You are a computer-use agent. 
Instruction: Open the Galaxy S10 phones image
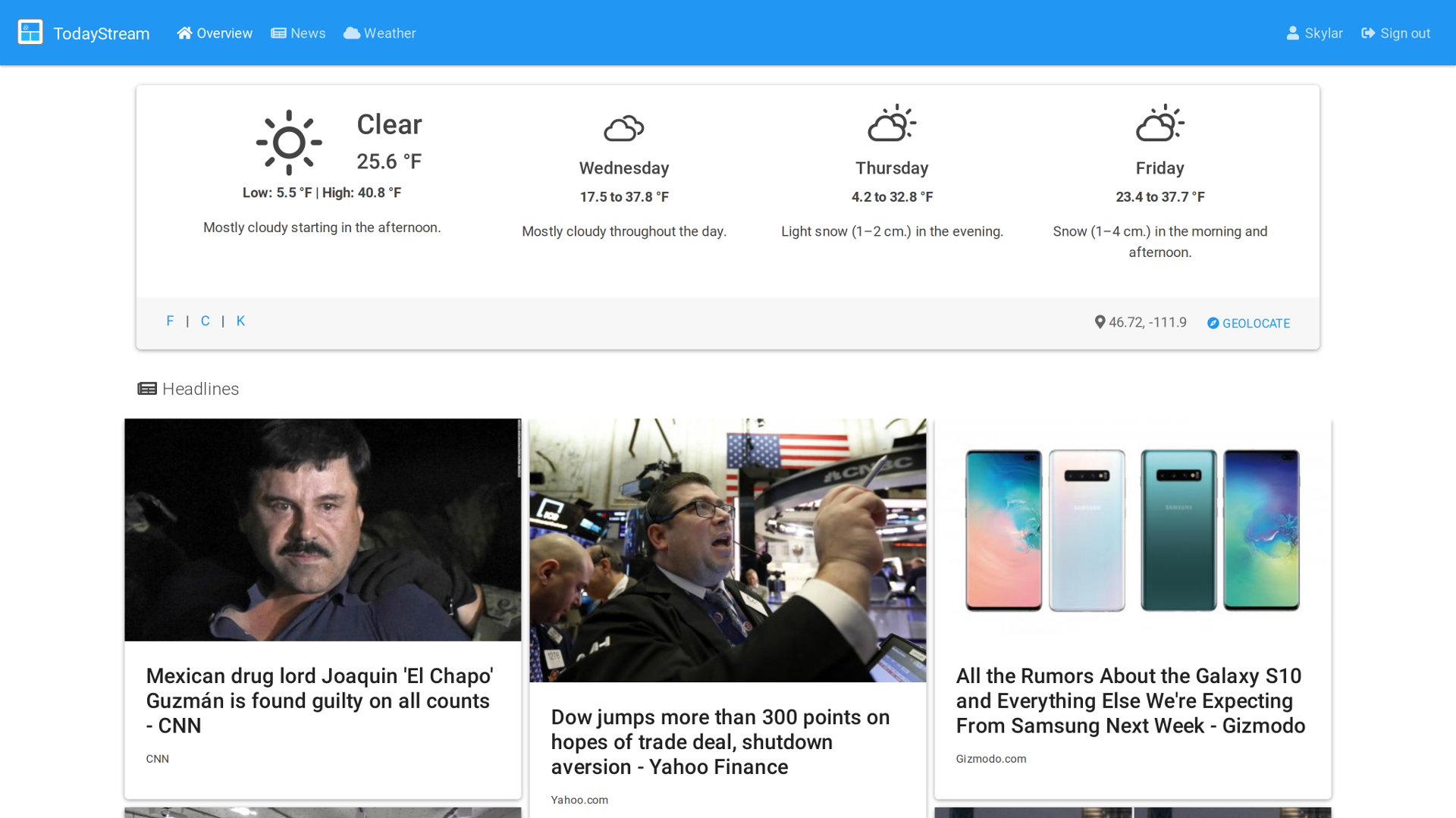(1133, 530)
